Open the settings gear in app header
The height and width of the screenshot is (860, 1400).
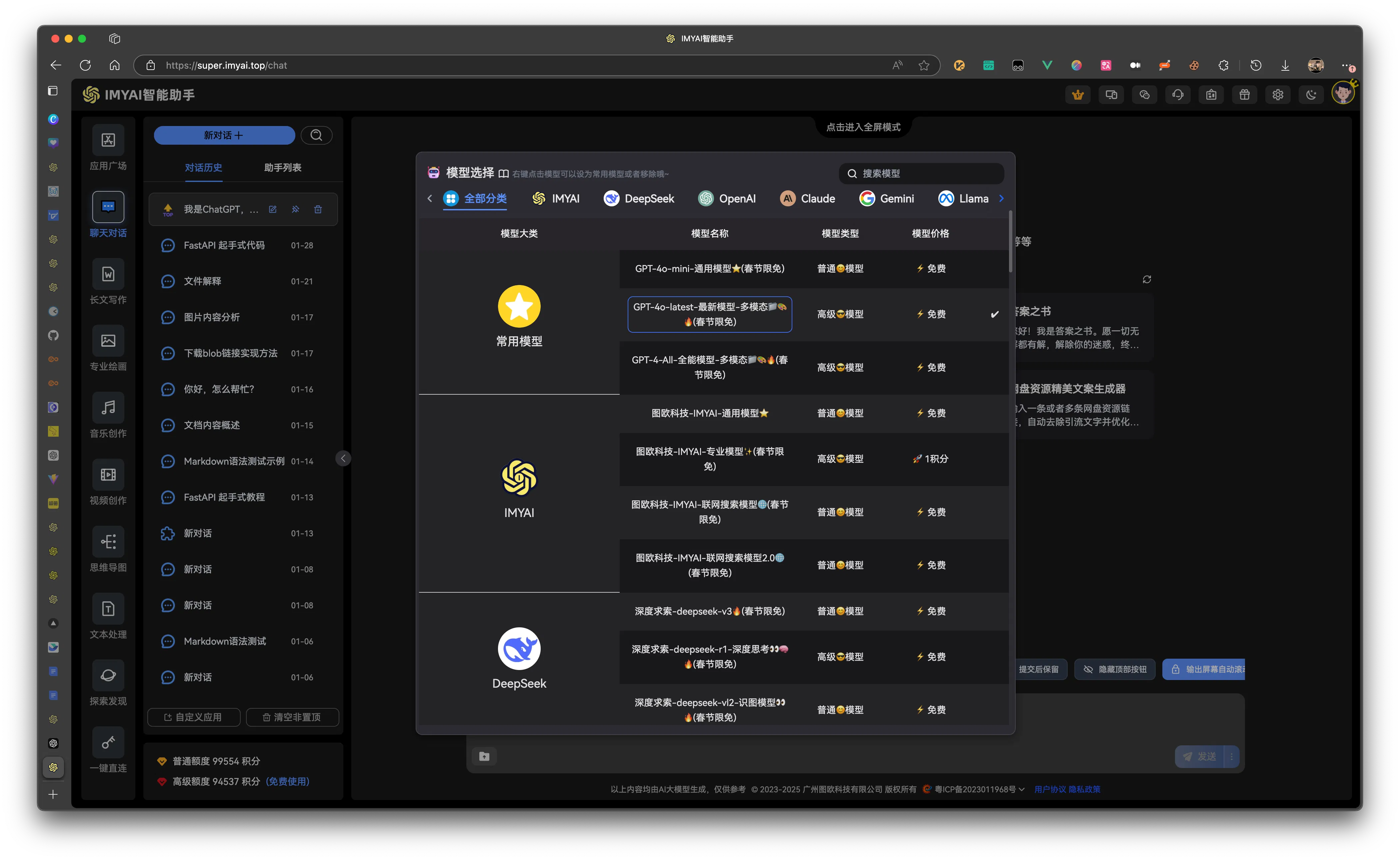pos(1278,95)
